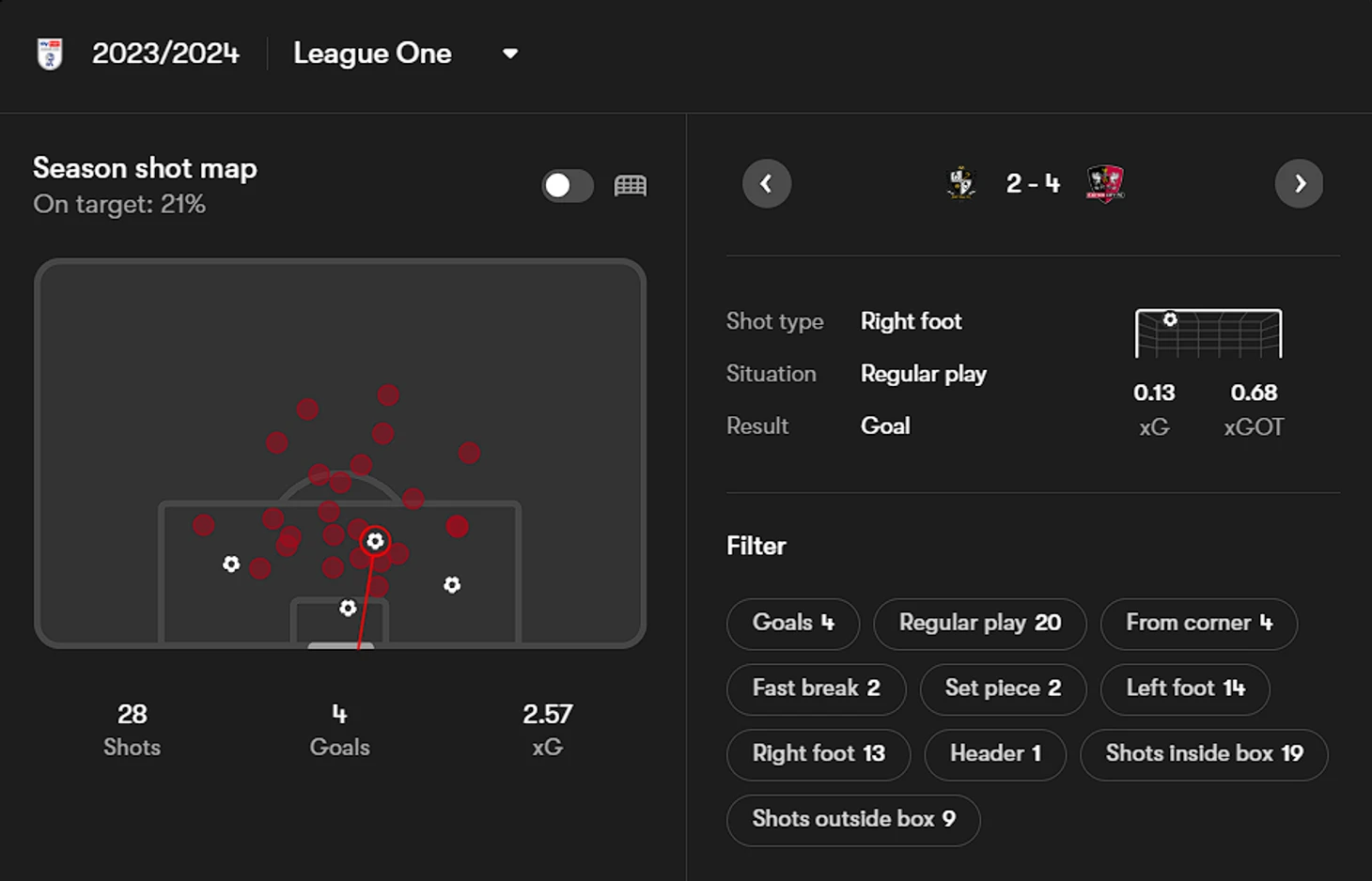Click the Shots inside box filter

1203,753
